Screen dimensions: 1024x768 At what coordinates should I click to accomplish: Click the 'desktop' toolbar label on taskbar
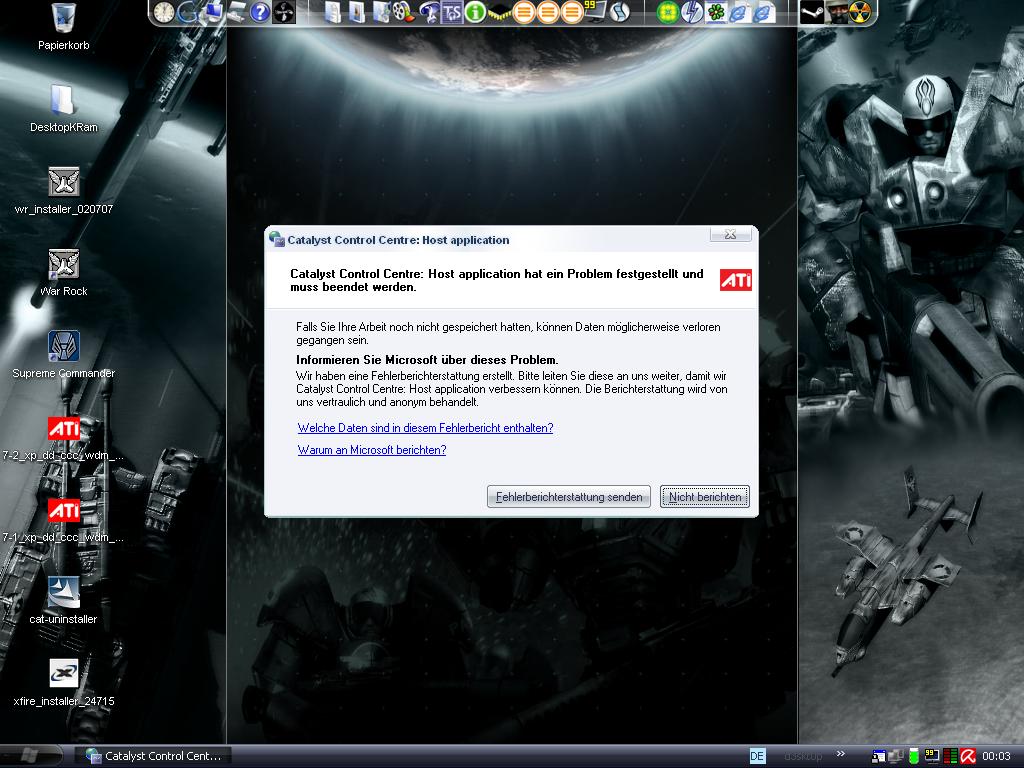point(803,756)
